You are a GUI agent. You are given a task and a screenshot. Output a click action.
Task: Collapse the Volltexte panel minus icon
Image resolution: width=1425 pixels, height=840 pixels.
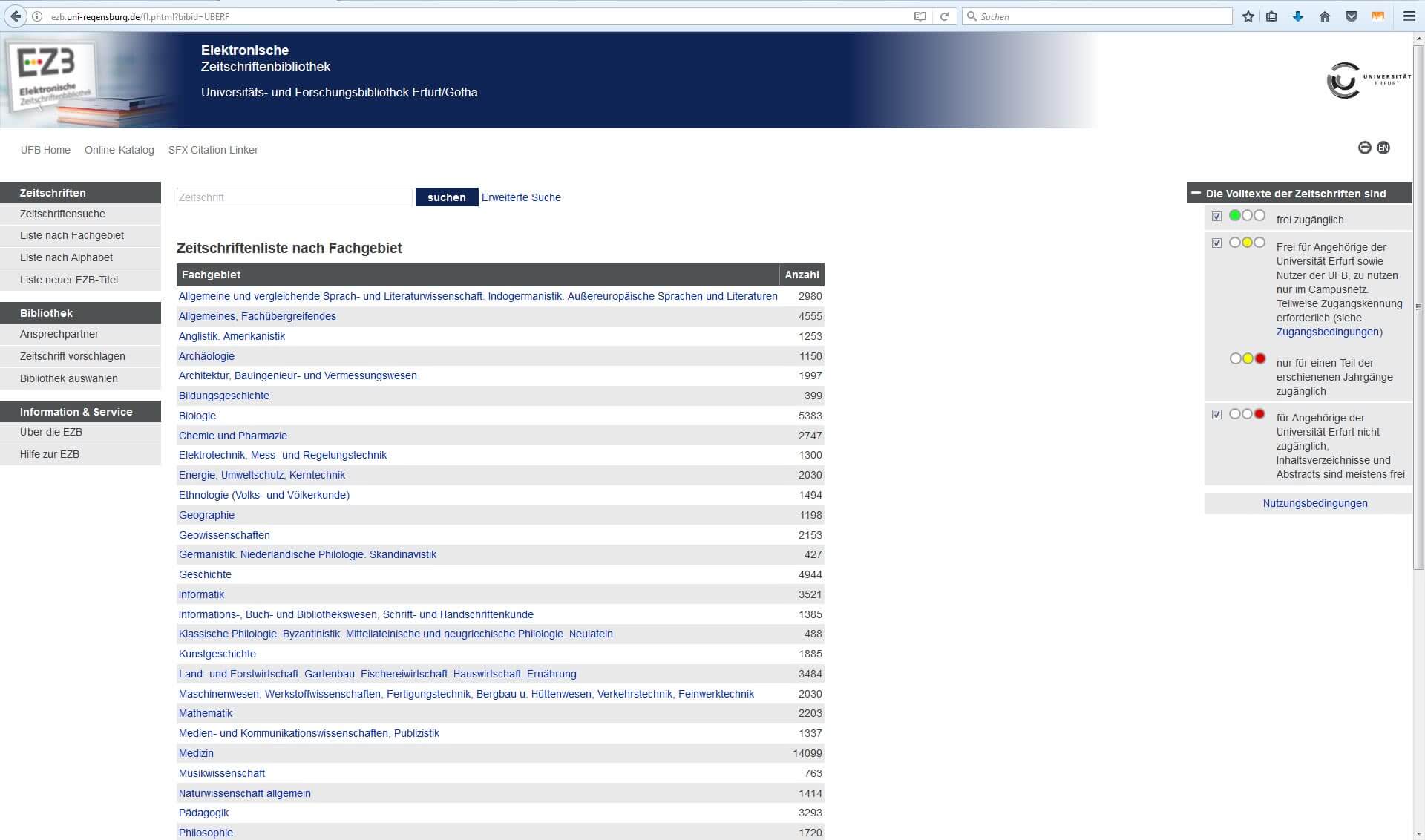click(1196, 193)
